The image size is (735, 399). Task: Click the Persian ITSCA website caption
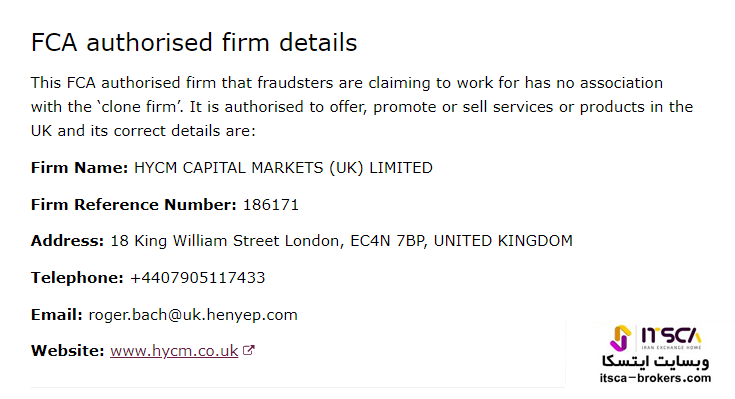click(x=655, y=361)
